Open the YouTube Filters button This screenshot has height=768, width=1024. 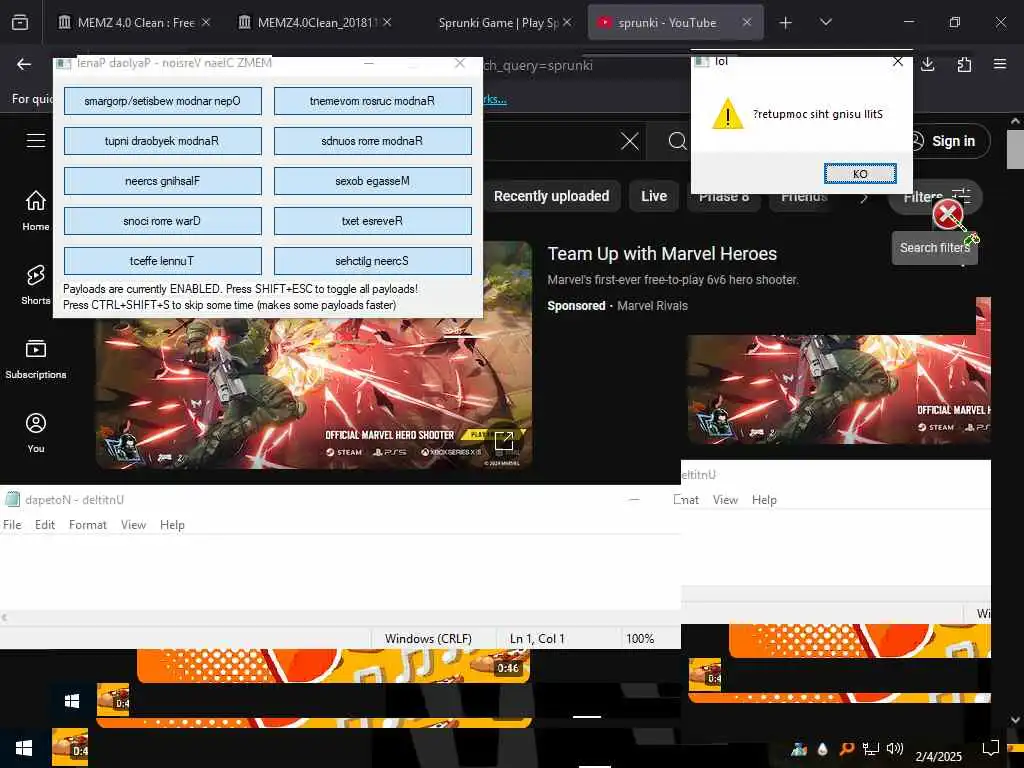coord(935,197)
